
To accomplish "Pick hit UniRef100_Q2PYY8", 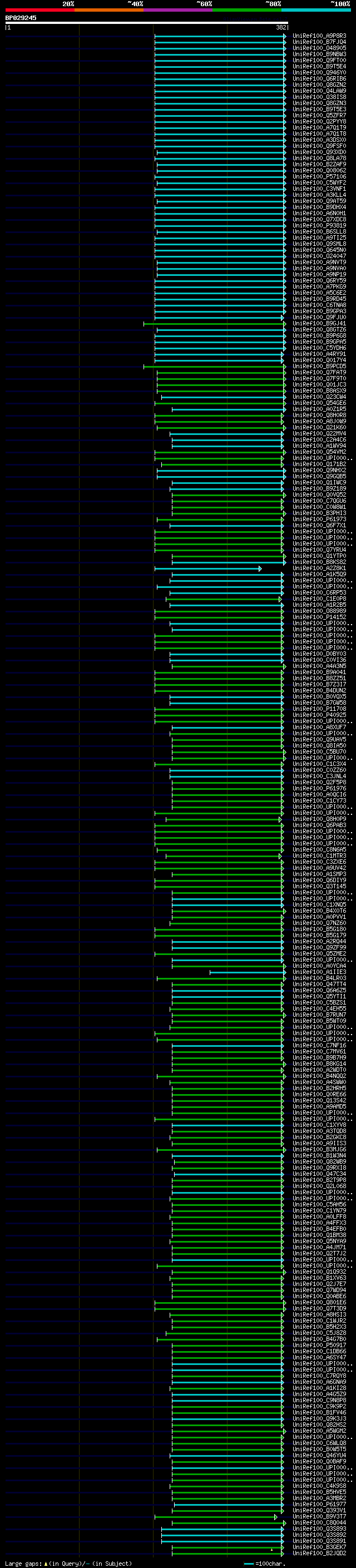I will coord(319,122).
